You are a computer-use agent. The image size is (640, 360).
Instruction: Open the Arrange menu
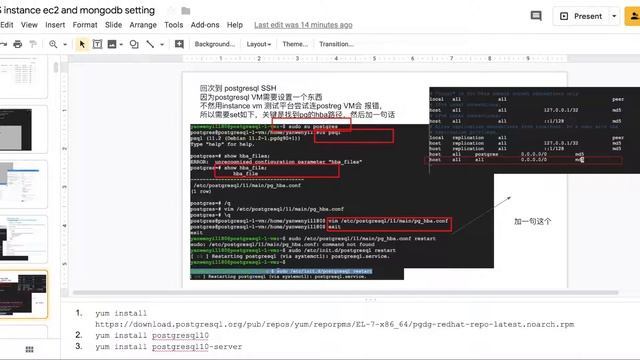click(143, 25)
